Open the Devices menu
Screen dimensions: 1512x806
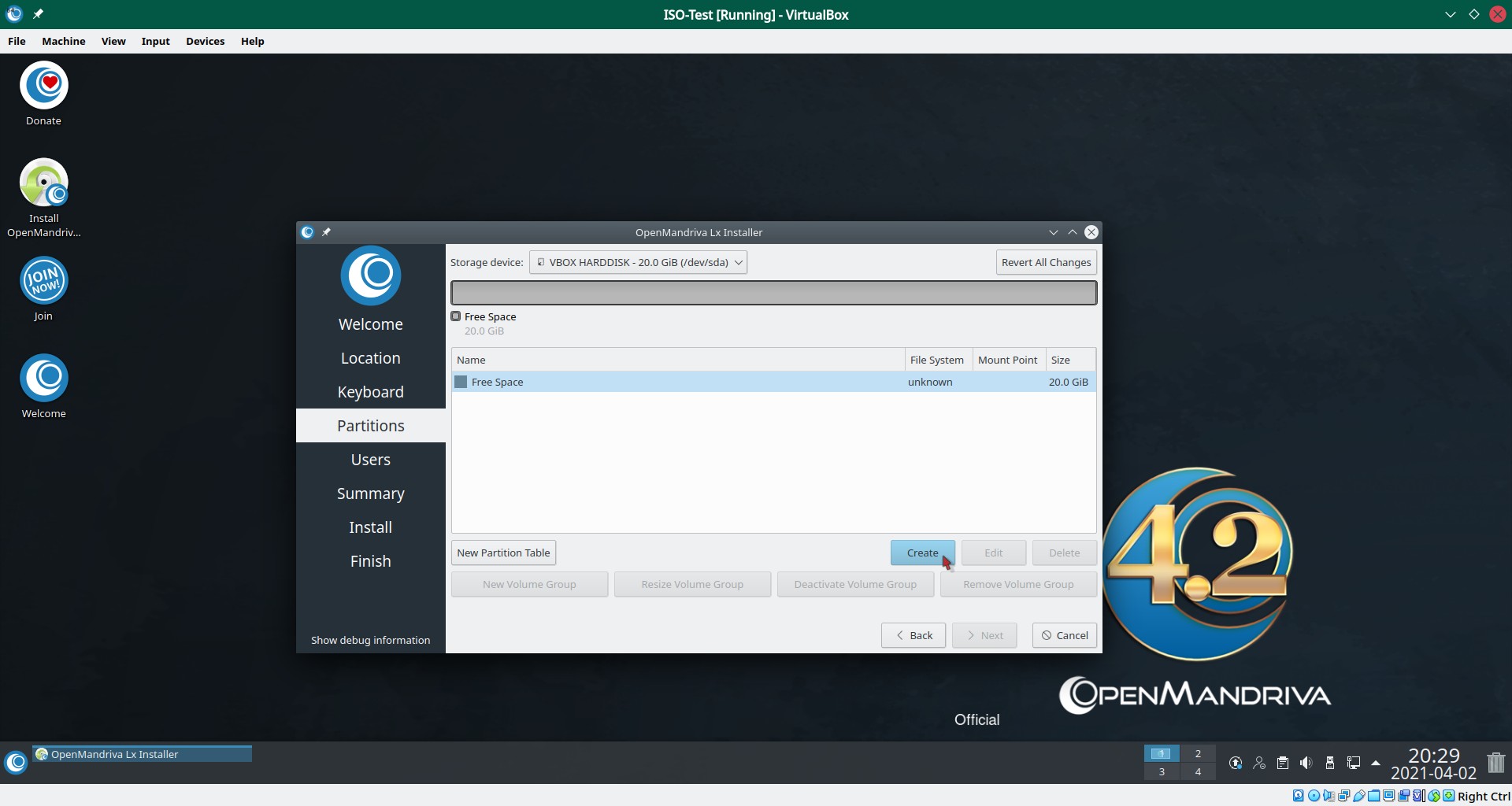tap(206, 41)
